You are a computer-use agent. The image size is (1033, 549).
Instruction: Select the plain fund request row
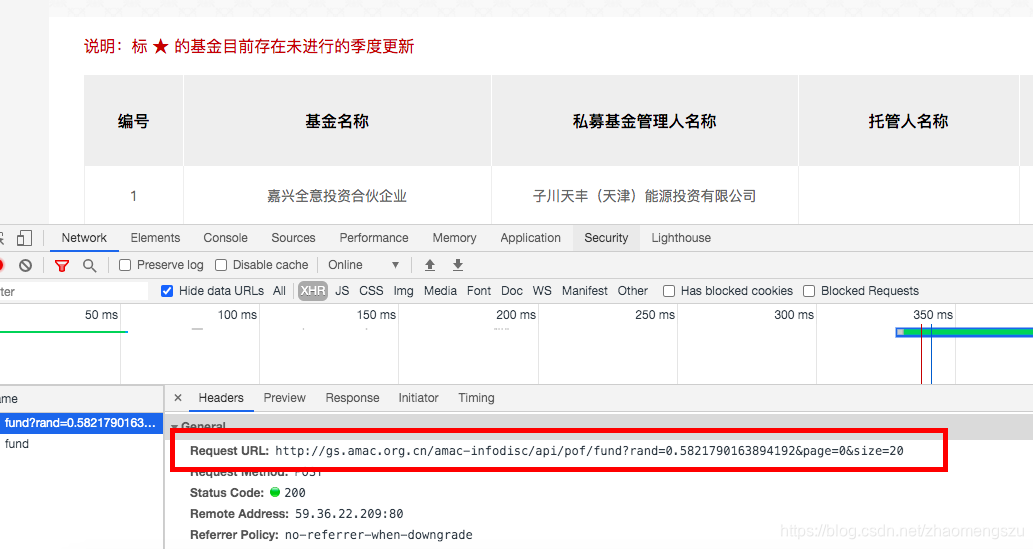[81, 444]
